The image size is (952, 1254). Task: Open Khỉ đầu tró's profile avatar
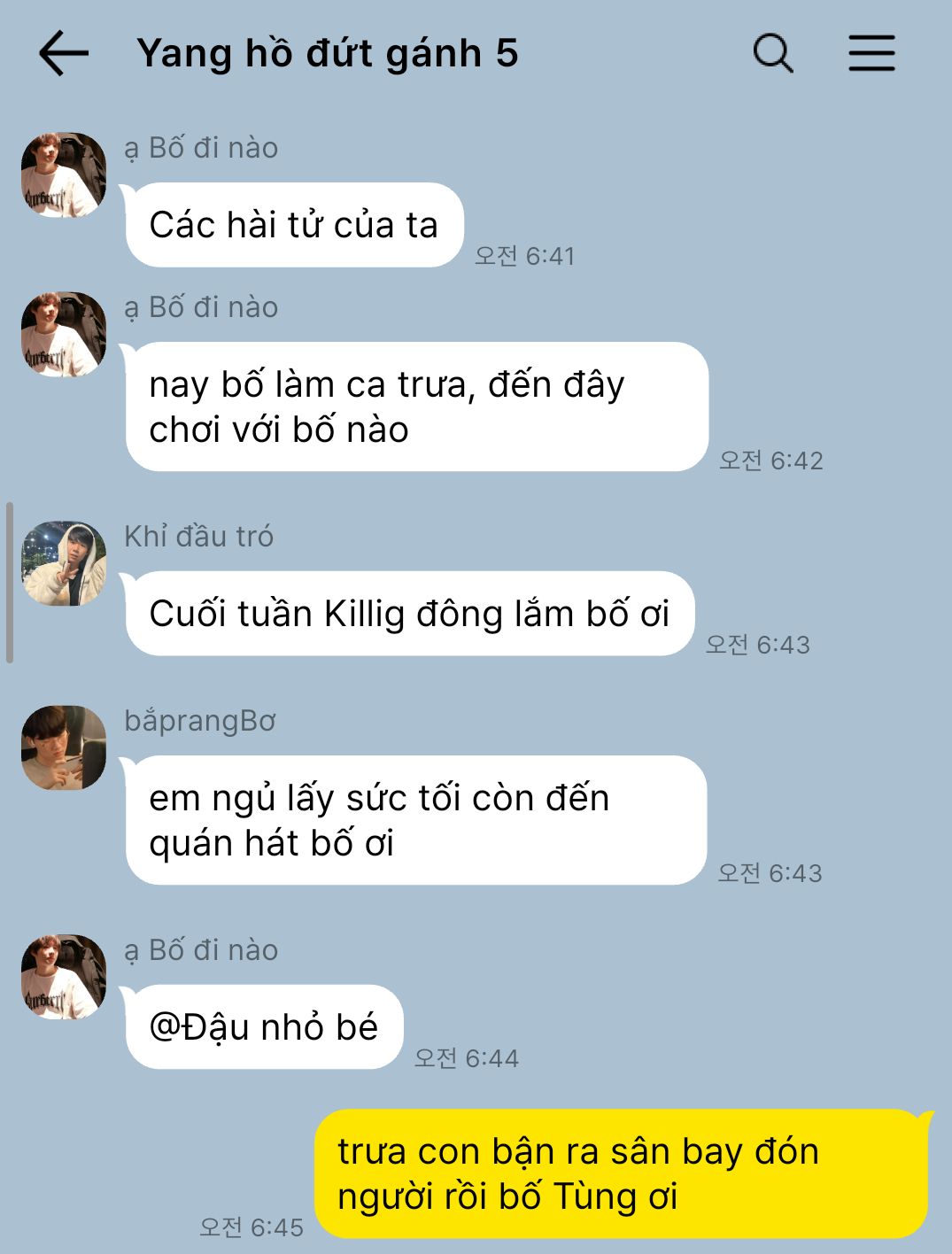[x=64, y=563]
